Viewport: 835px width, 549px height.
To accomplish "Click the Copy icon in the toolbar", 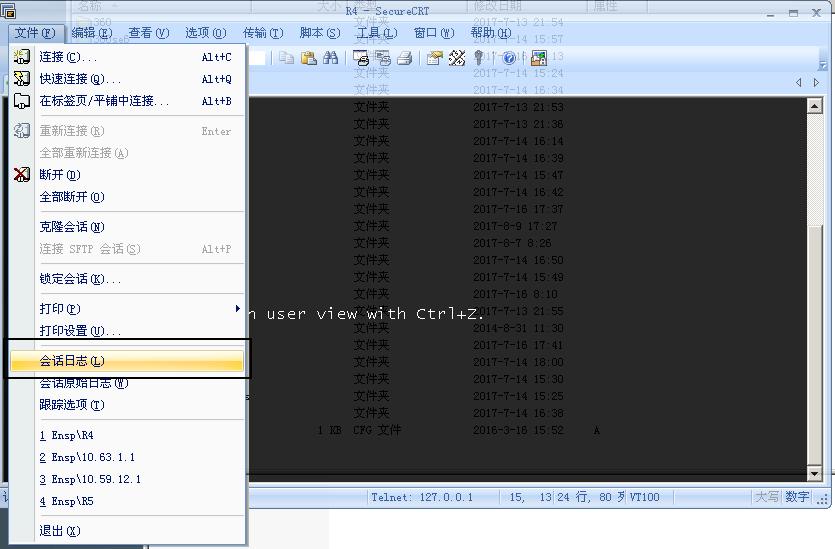I will (x=287, y=58).
